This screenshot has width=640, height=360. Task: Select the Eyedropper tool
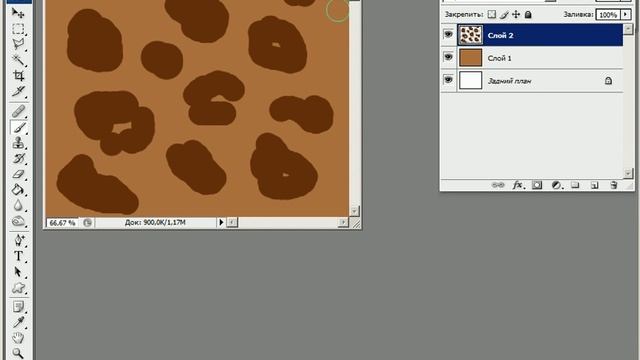[x=18, y=322]
